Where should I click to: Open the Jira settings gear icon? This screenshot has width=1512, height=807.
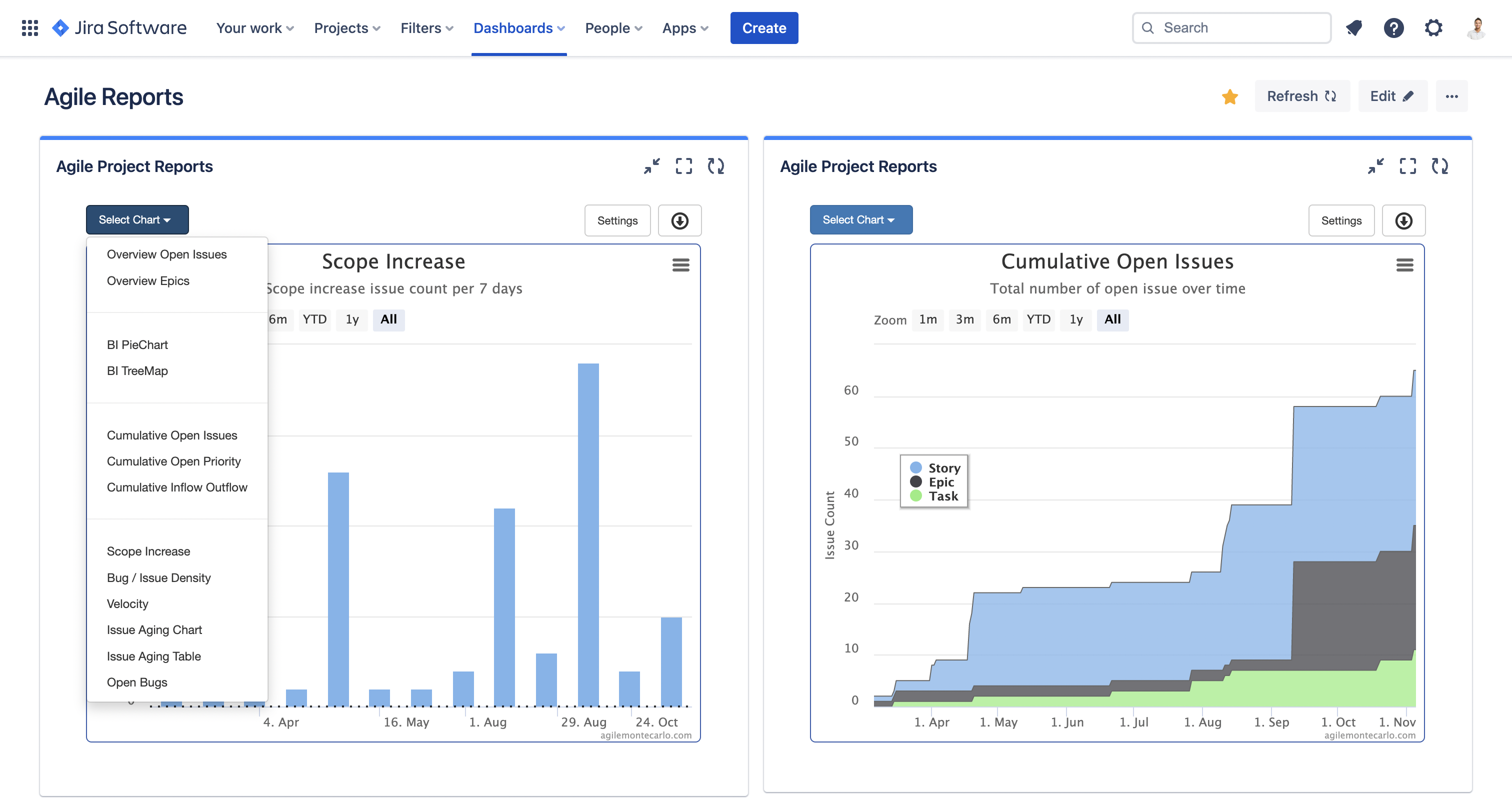1433,27
